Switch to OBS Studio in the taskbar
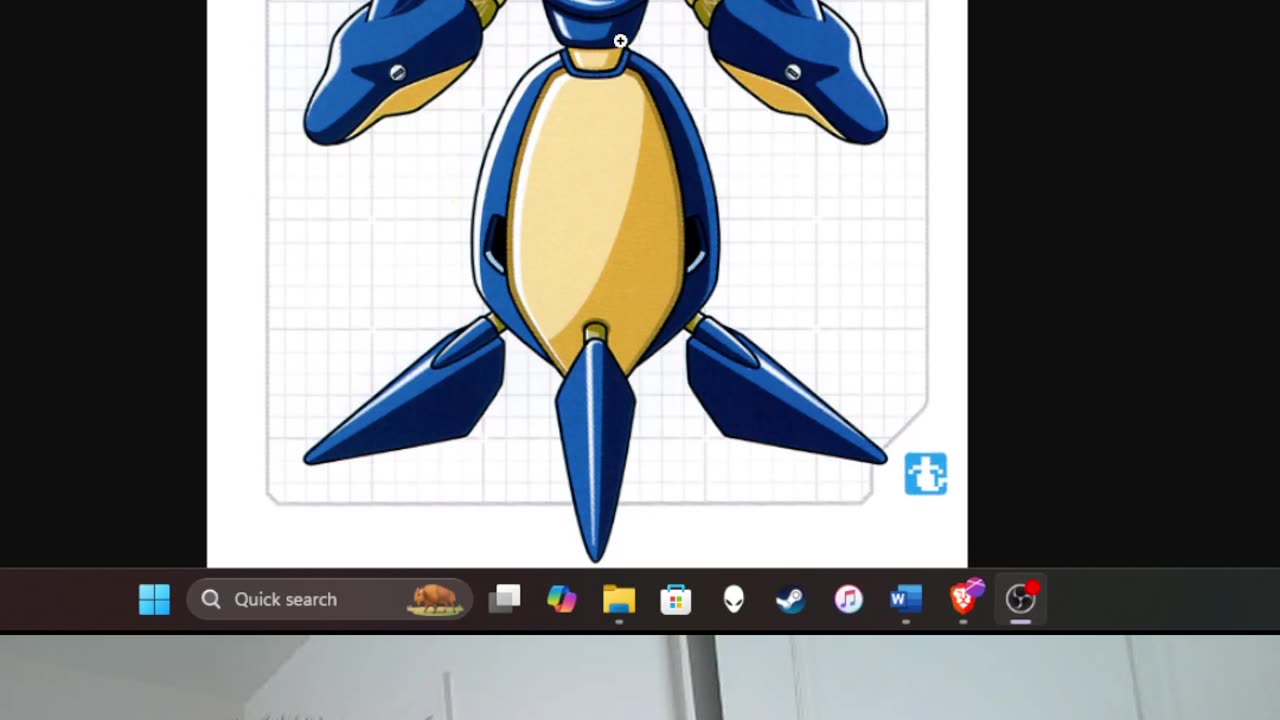Image resolution: width=1280 pixels, height=720 pixels. (x=1021, y=599)
